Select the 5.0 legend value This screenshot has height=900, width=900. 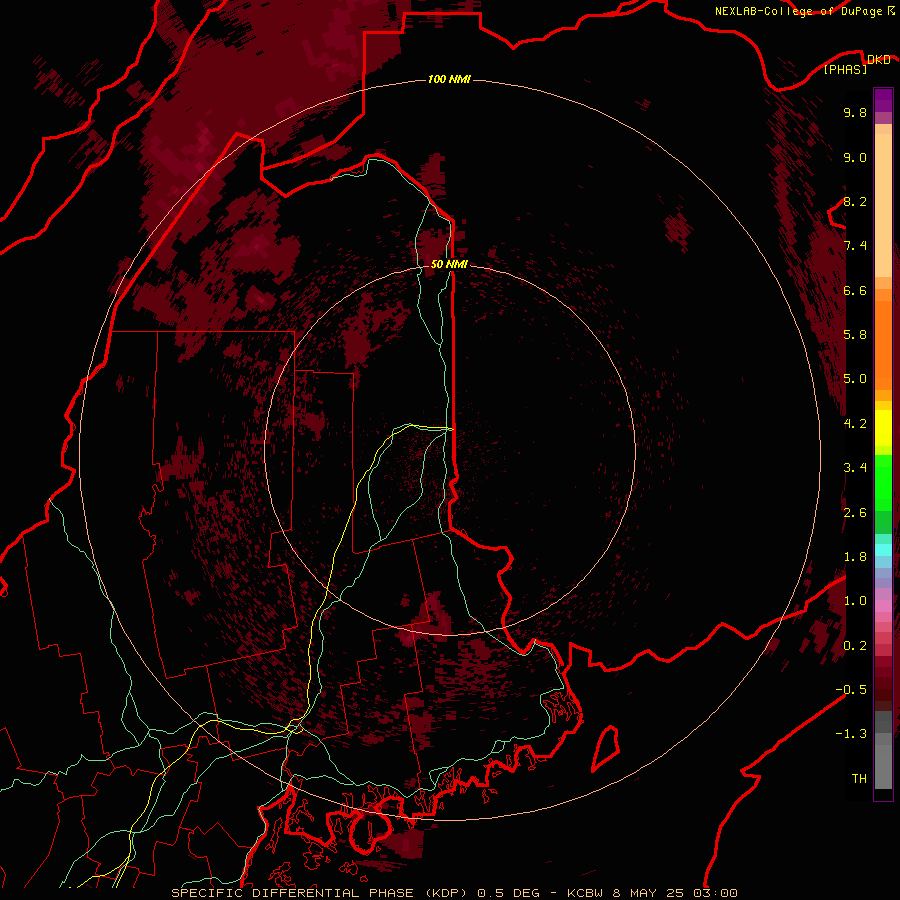855,379
